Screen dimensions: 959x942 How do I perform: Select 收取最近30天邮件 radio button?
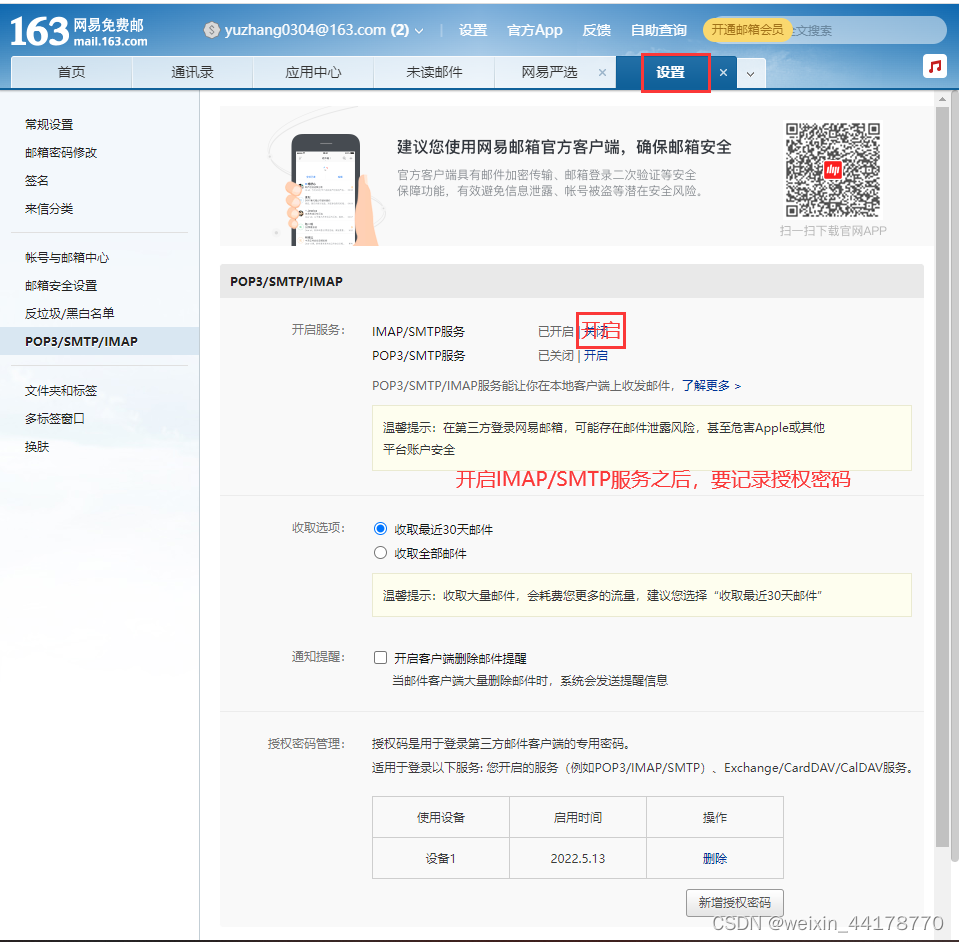380,528
